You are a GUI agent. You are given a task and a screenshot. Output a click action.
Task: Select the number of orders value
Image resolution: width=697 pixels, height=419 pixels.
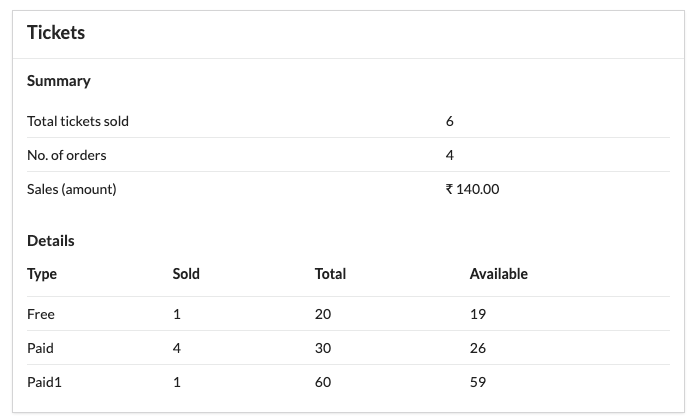click(450, 155)
